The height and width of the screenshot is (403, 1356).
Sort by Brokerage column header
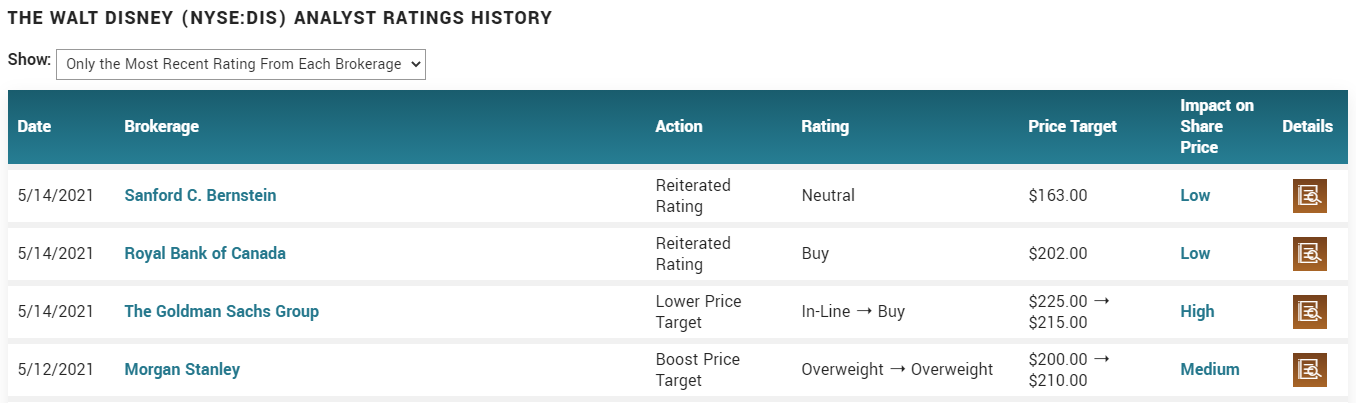point(161,127)
